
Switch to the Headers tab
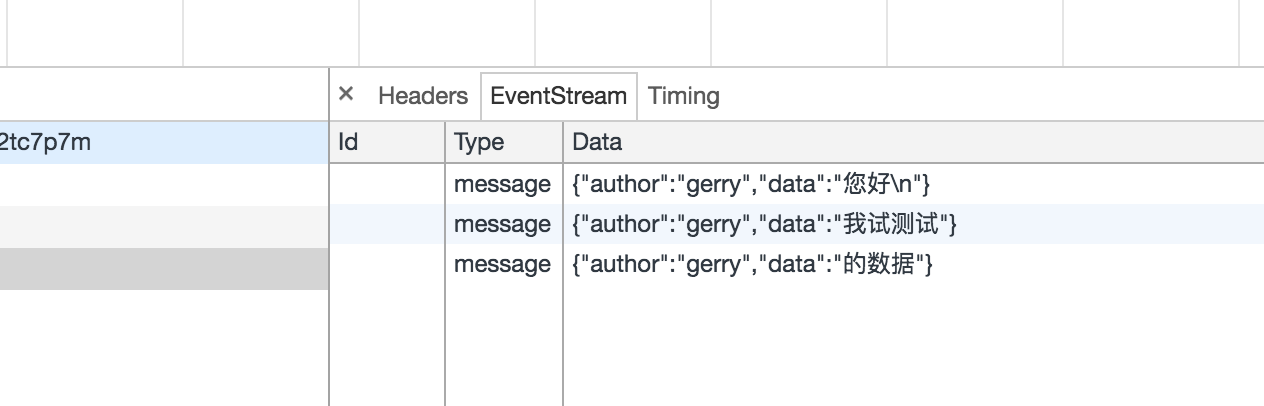click(x=422, y=96)
